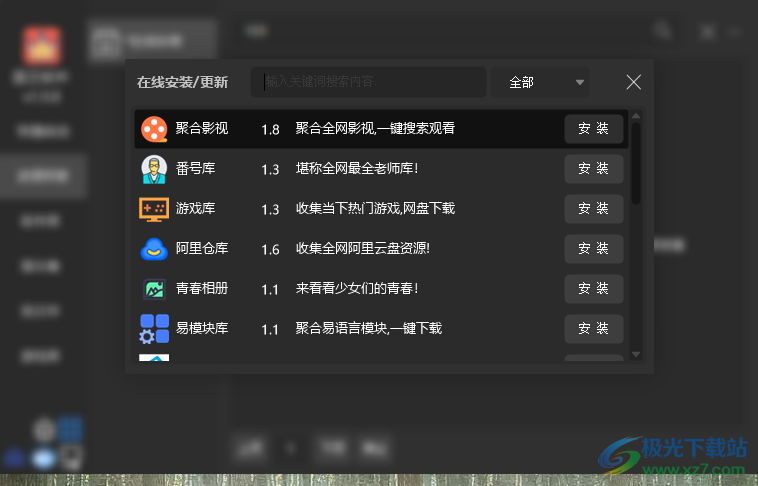Select the 聚合影视 name text
Viewport: 758px width, 486px height.
click(202, 129)
